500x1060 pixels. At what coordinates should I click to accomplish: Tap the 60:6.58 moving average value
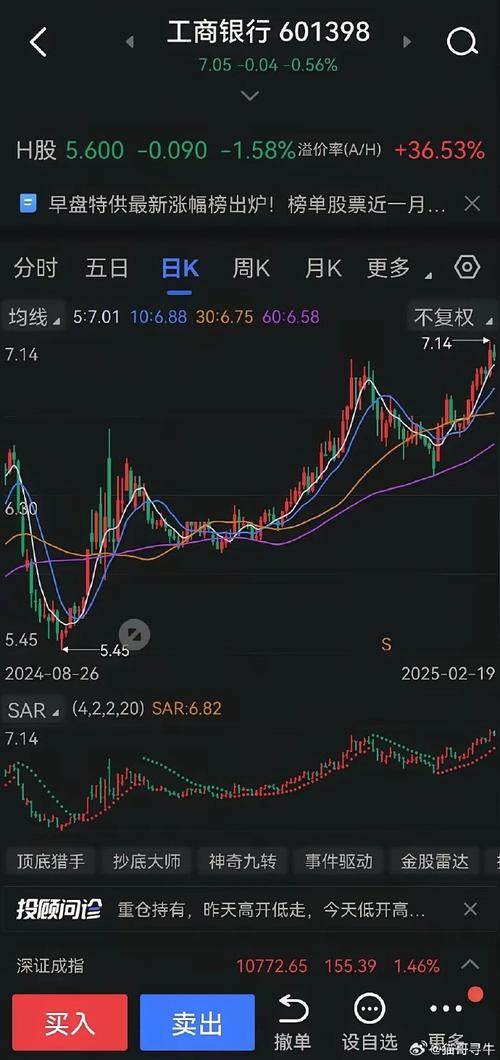[291, 316]
